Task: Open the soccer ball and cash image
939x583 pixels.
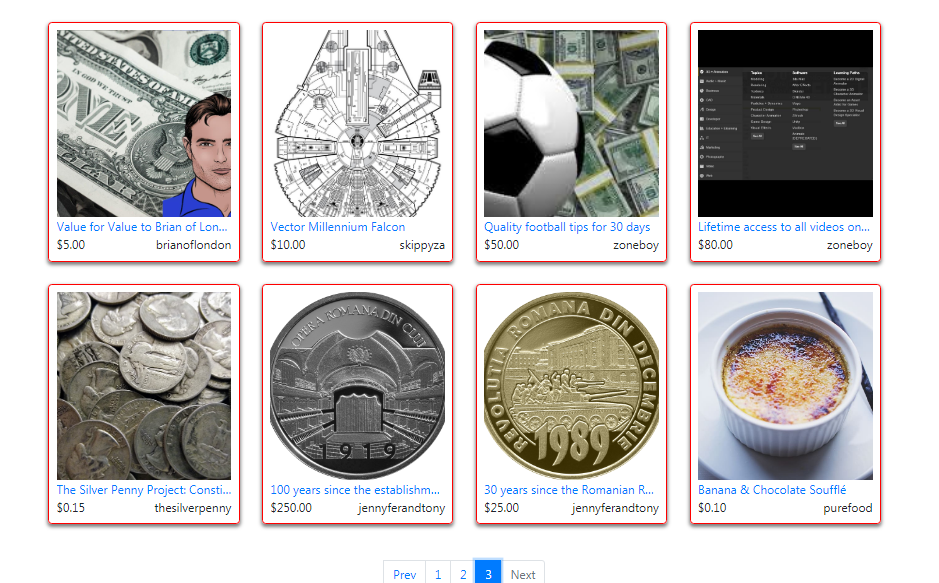Action: (571, 123)
